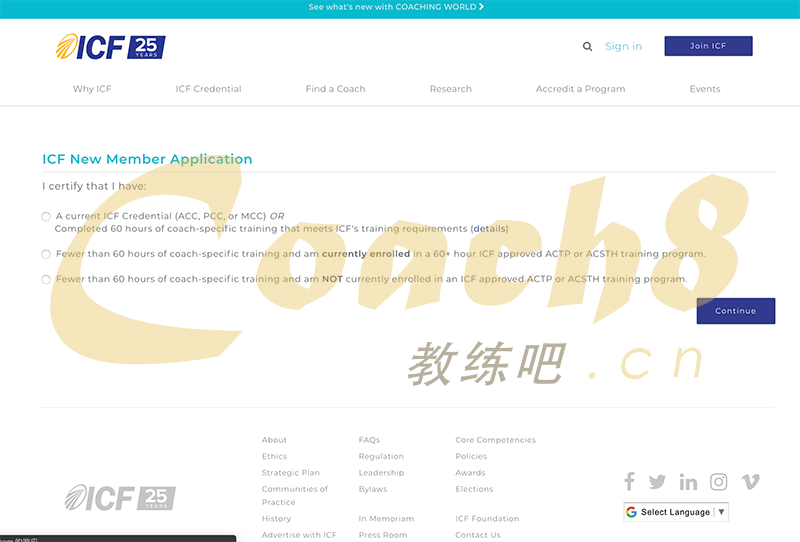Click the search magnifier icon in header
Image resolution: width=800 pixels, height=542 pixels.
pyautogui.click(x=587, y=46)
